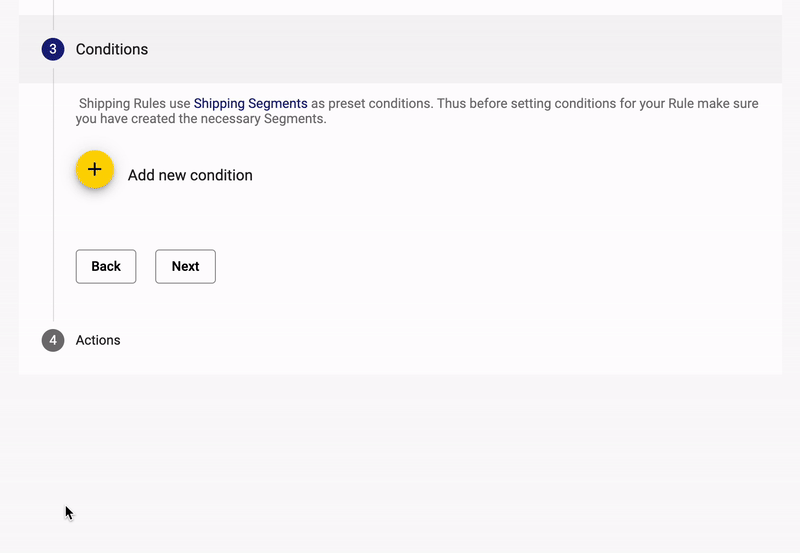
Task: Click the Actions step label
Action: pos(98,340)
